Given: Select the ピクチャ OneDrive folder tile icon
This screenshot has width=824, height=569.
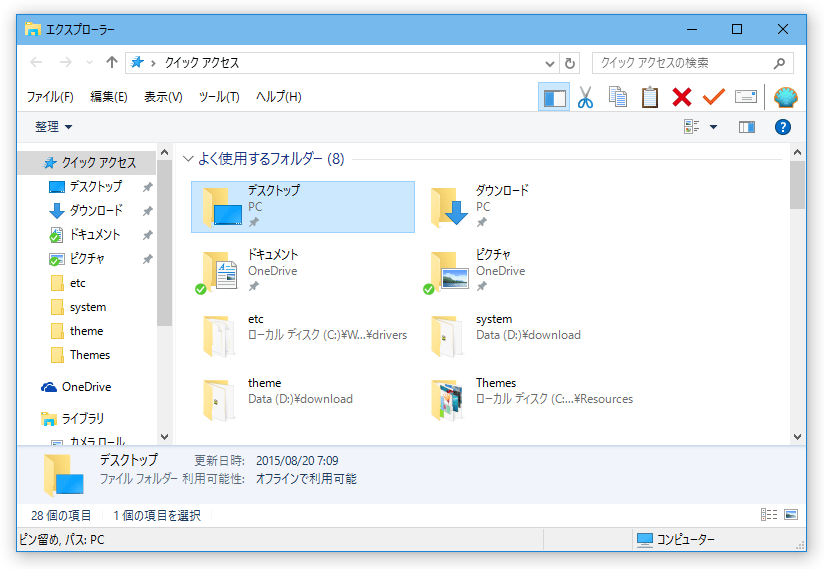Looking at the screenshot, I should point(446,272).
